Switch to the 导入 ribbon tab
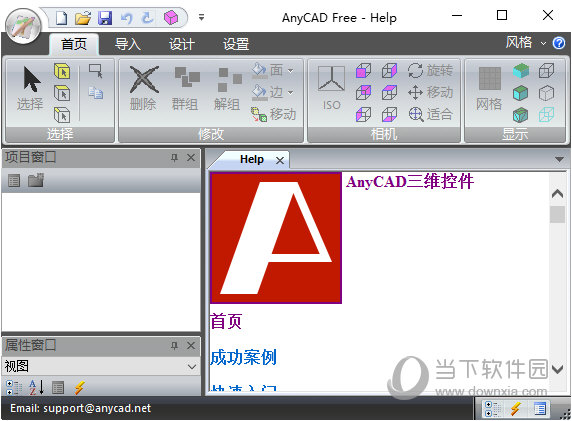Image resolution: width=572 pixels, height=421 pixels. coord(128,44)
